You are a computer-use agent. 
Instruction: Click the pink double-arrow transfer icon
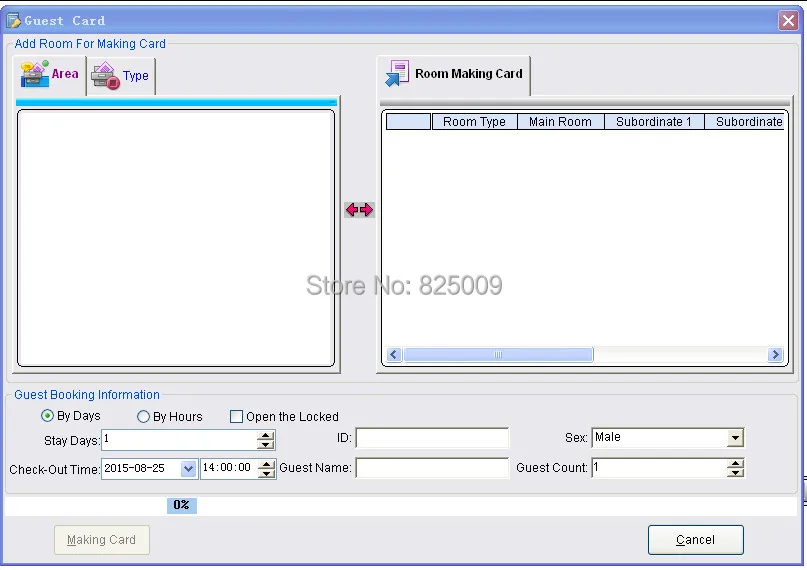(x=359, y=209)
